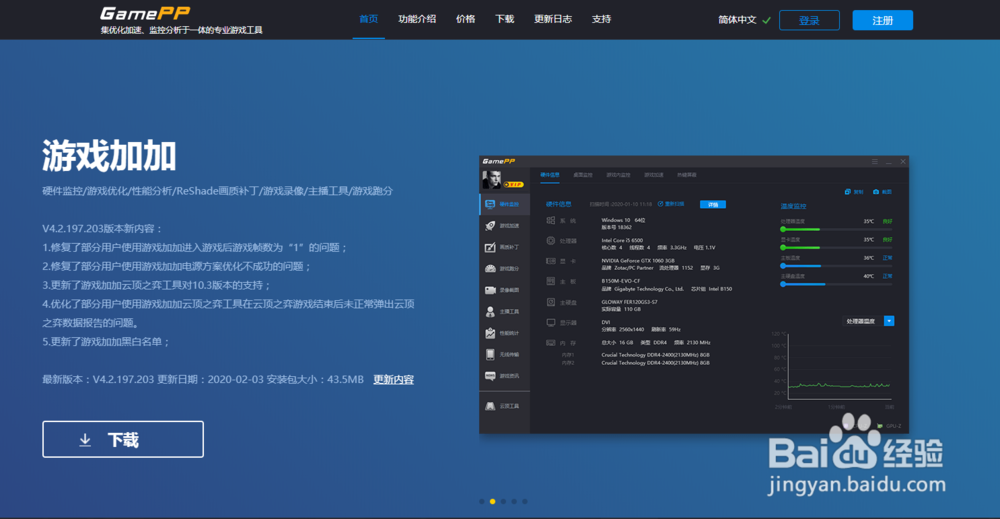Select the wireless transfer phone icon

(490, 355)
